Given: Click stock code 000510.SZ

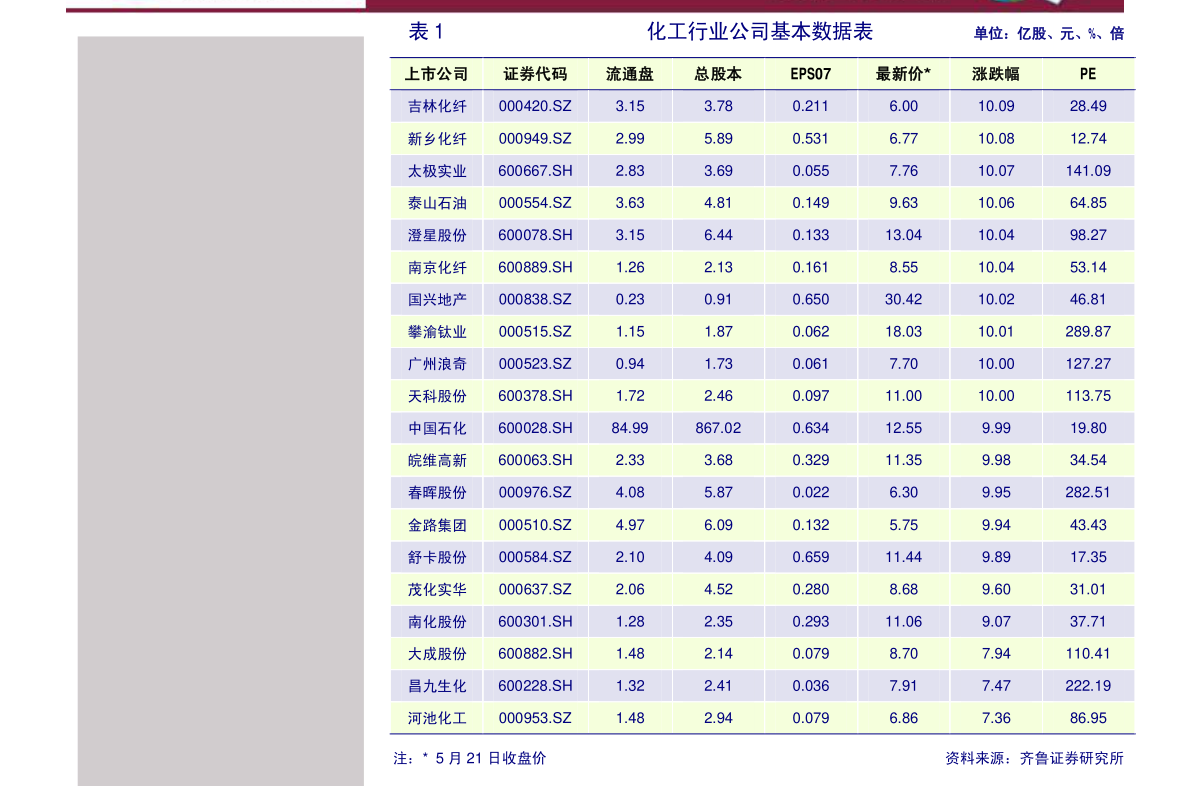Looking at the screenshot, I should click(x=535, y=525).
